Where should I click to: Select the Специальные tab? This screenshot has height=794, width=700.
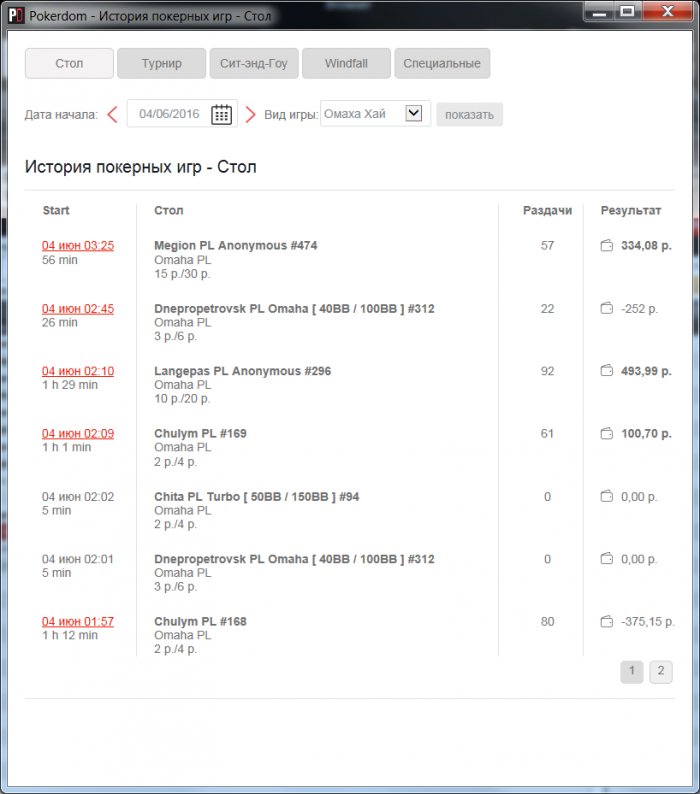[x=442, y=63]
